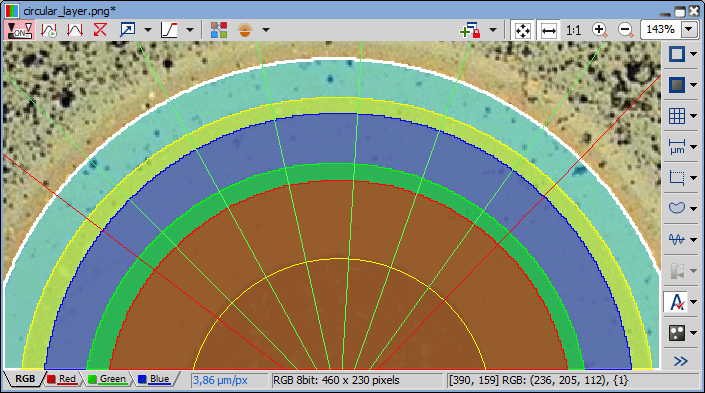705x393 pixels.
Task: Click the zoom out magnifier
Action: [x=626, y=30]
